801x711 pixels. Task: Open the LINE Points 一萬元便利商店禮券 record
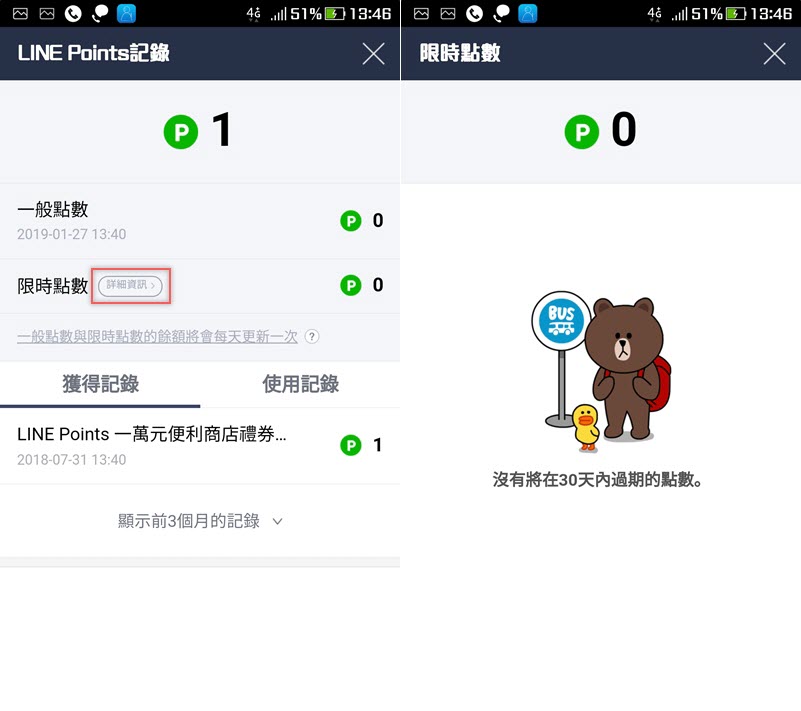coord(200,445)
